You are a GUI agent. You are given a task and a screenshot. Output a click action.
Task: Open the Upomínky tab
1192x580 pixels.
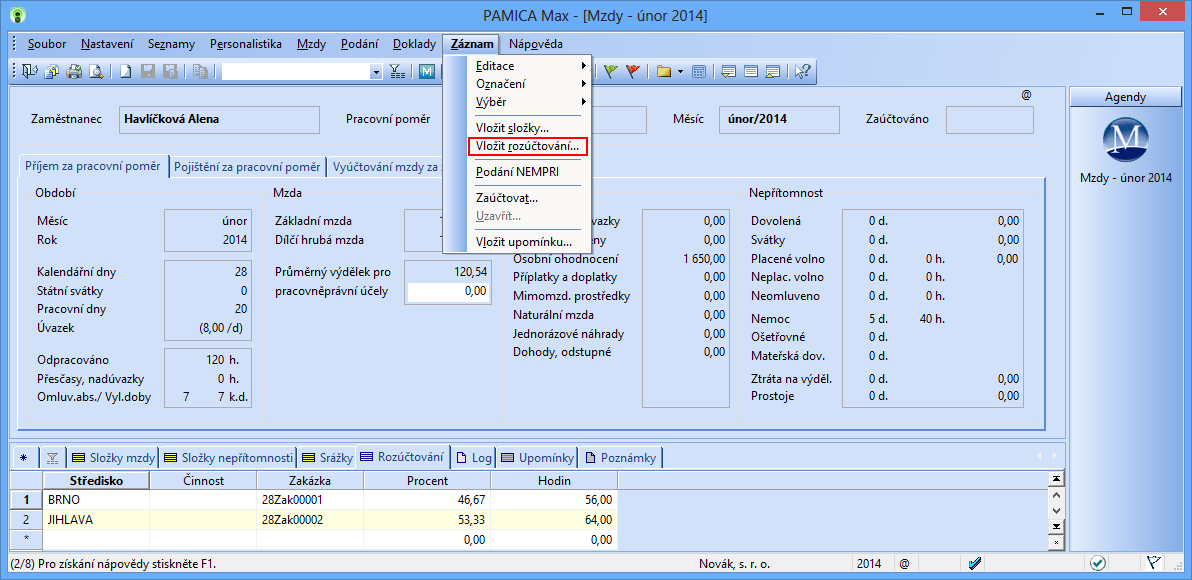[x=537, y=458]
